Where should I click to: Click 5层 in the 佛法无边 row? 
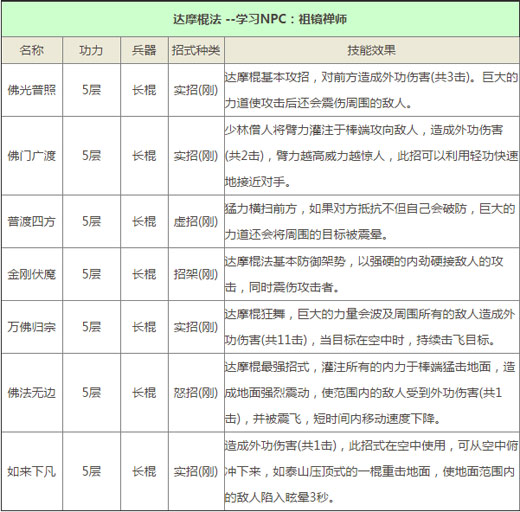[x=91, y=393]
